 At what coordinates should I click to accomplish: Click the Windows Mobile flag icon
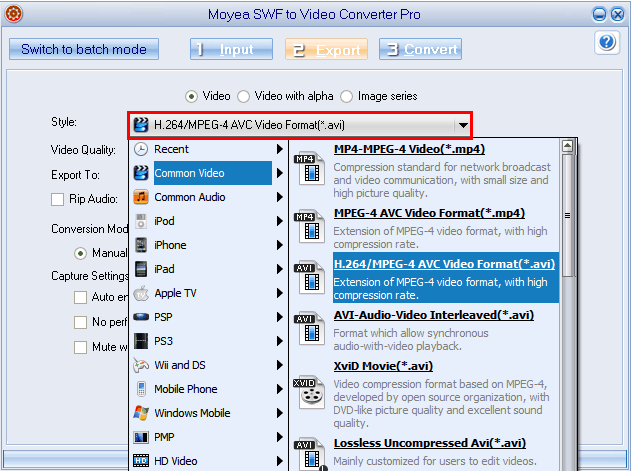pyautogui.click(x=141, y=413)
